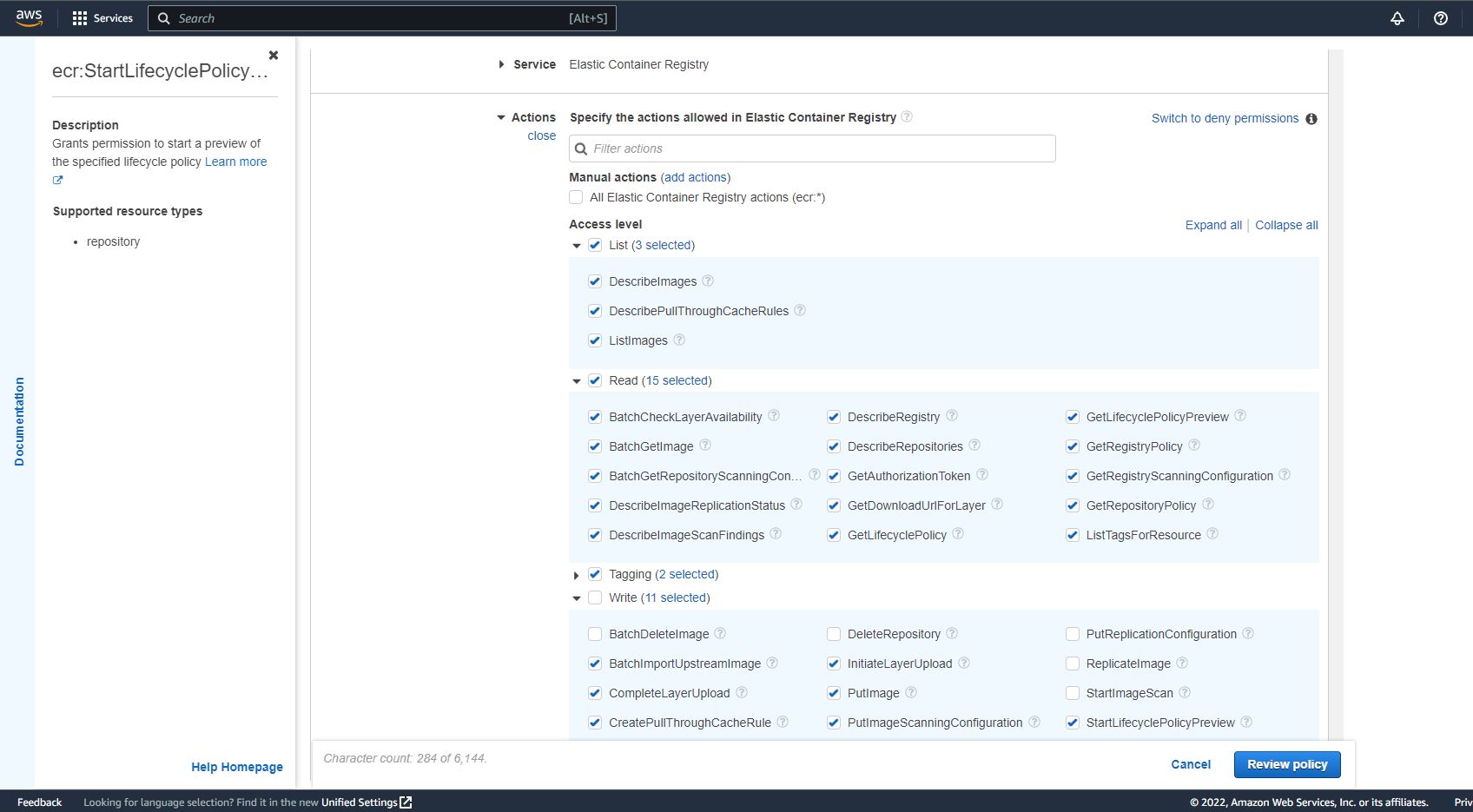The image size is (1473, 812).
Task: Show help icon for GetLifecyclePolicyPreview
Action: pyautogui.click(x=1240, y=415)
